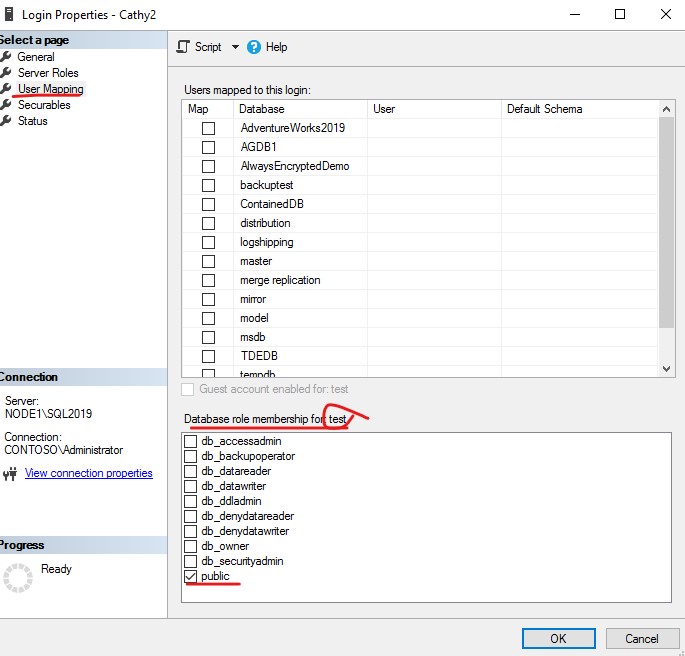Screen dimensions: 685x656
Task: Click the Login Properties title bar icon
Action: point(9,14)
